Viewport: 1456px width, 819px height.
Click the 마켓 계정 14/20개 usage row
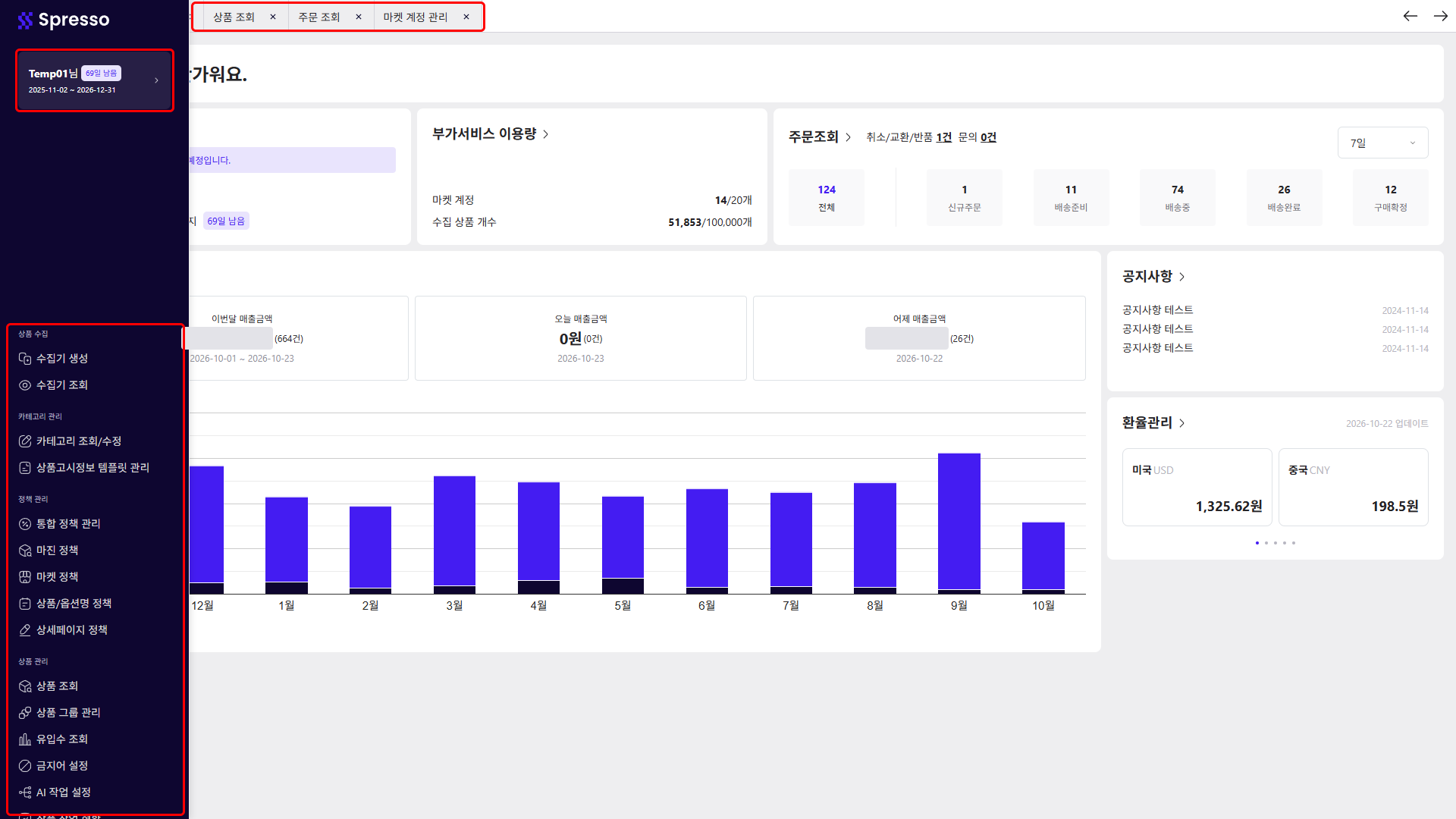pos(591,200)
